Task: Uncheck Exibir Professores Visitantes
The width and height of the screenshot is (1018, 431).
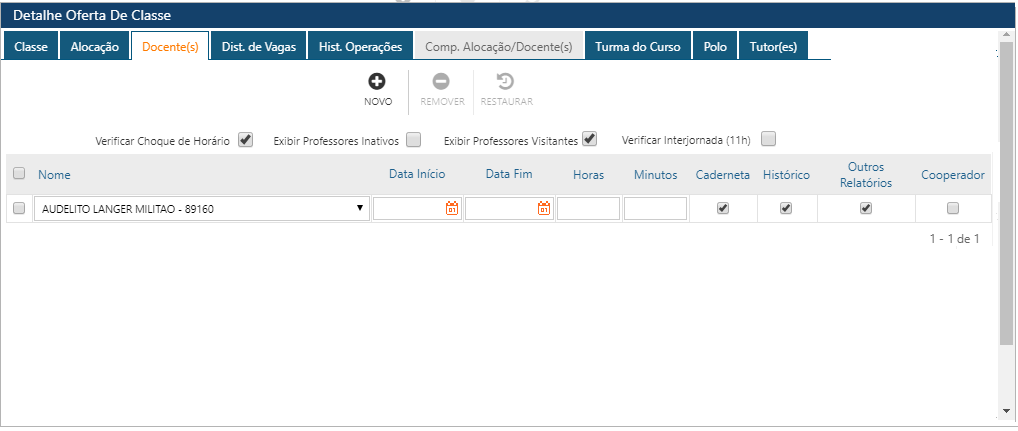Action: 590,139
